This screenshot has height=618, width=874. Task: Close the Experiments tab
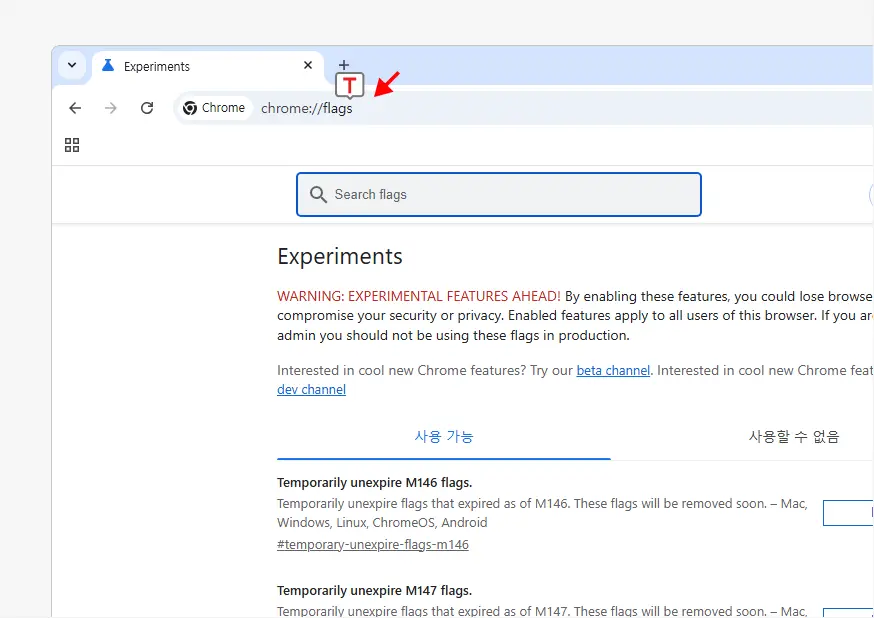[308, 65]
